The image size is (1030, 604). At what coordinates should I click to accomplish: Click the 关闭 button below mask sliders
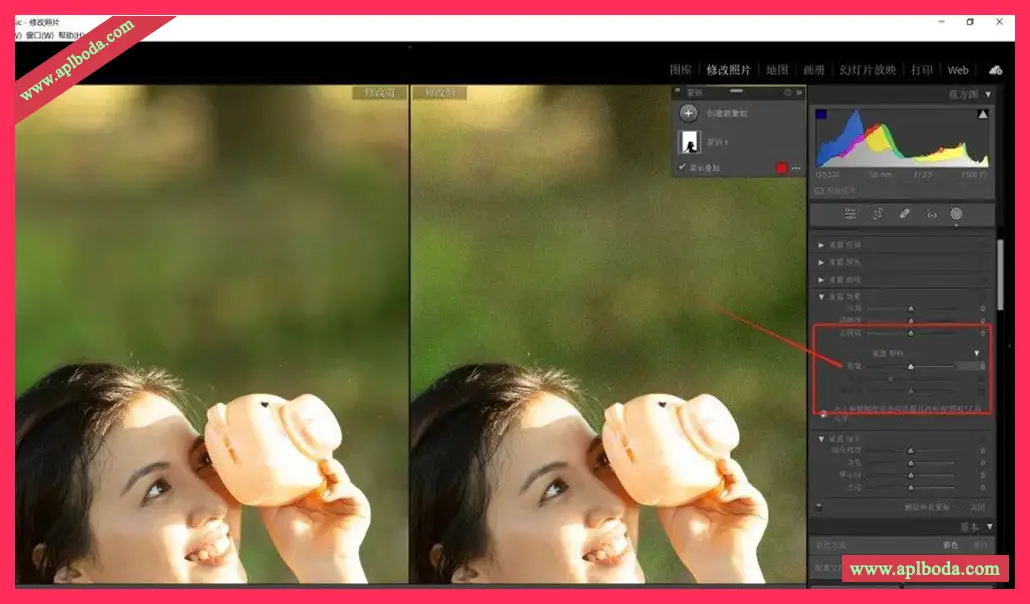click(976, 507)
